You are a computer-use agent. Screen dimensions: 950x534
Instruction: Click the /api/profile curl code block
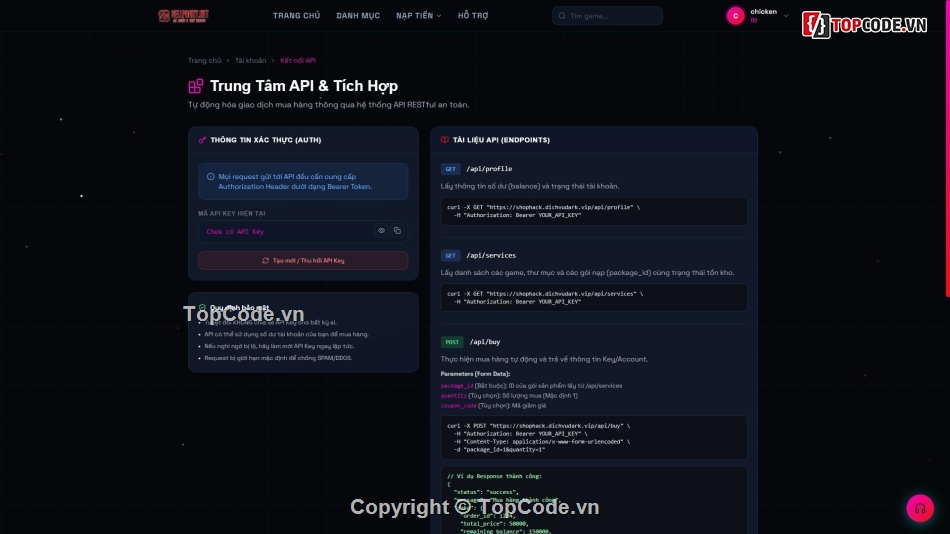click(x=594, y=212)
